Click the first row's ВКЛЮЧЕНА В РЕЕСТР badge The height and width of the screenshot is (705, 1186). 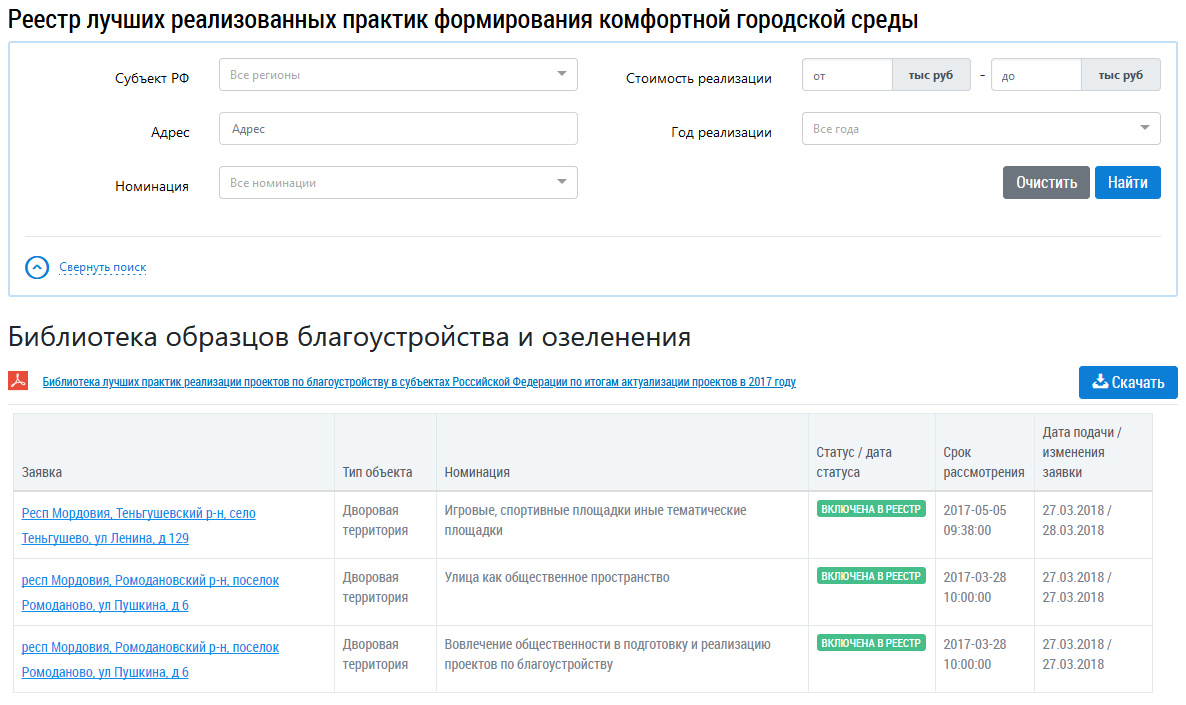871,509
